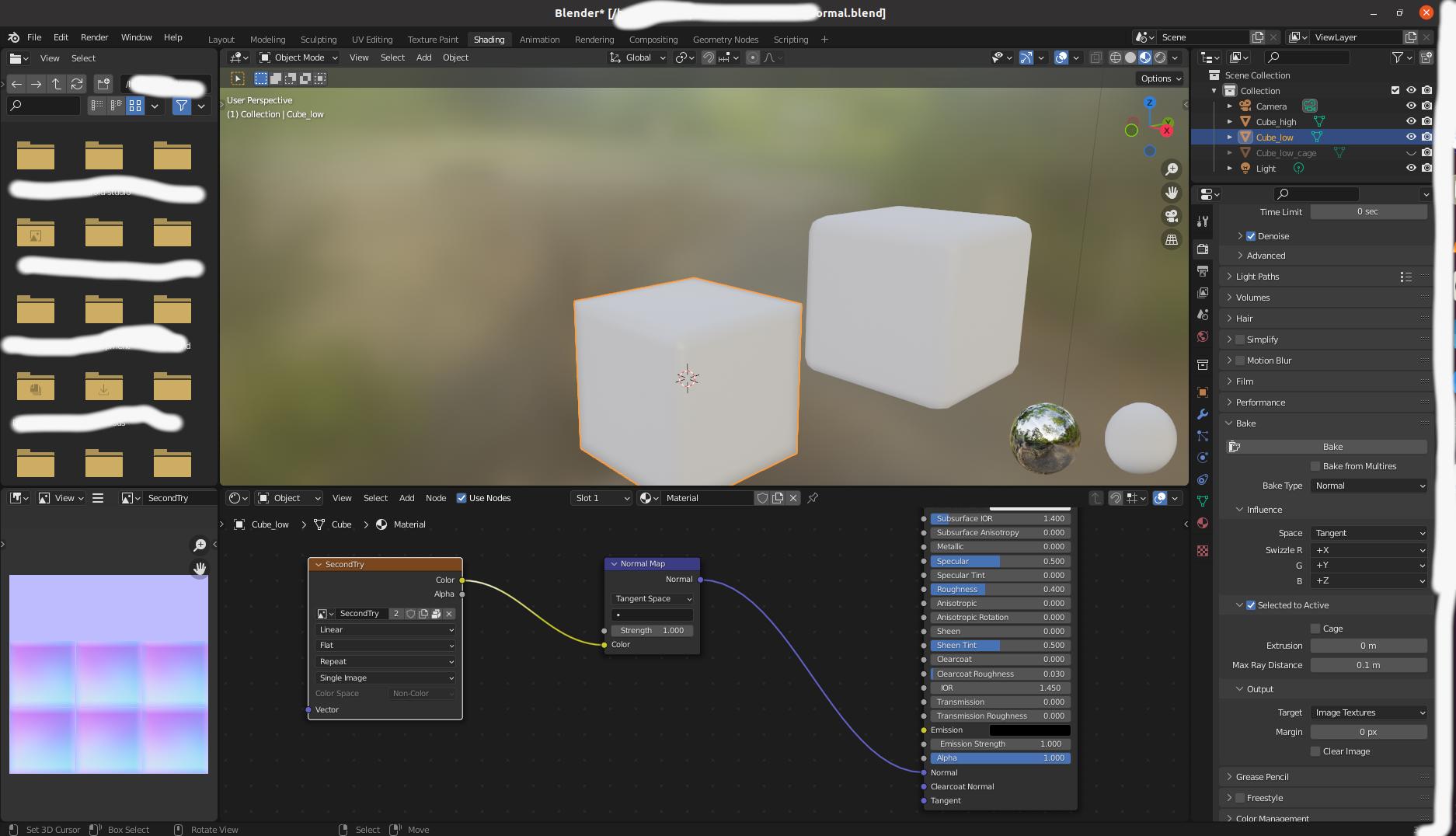Enable Bake from Multires checkbox
This screenshot has height=836, width=1456.
1315,466
